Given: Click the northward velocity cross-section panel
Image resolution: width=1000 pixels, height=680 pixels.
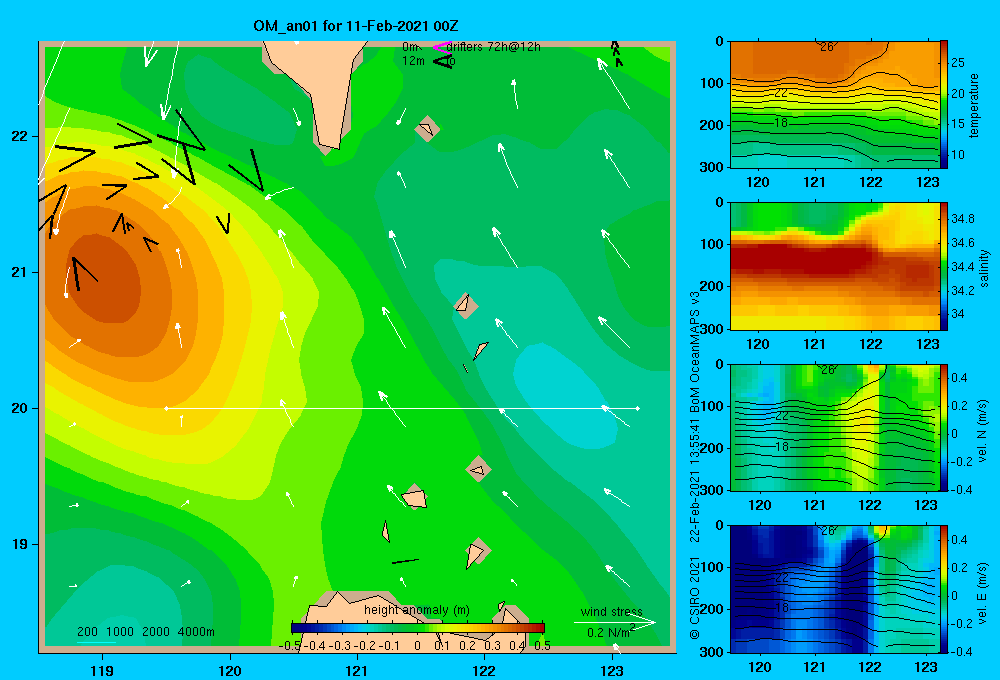Looking at the screenshot, I should pos(834,427).
